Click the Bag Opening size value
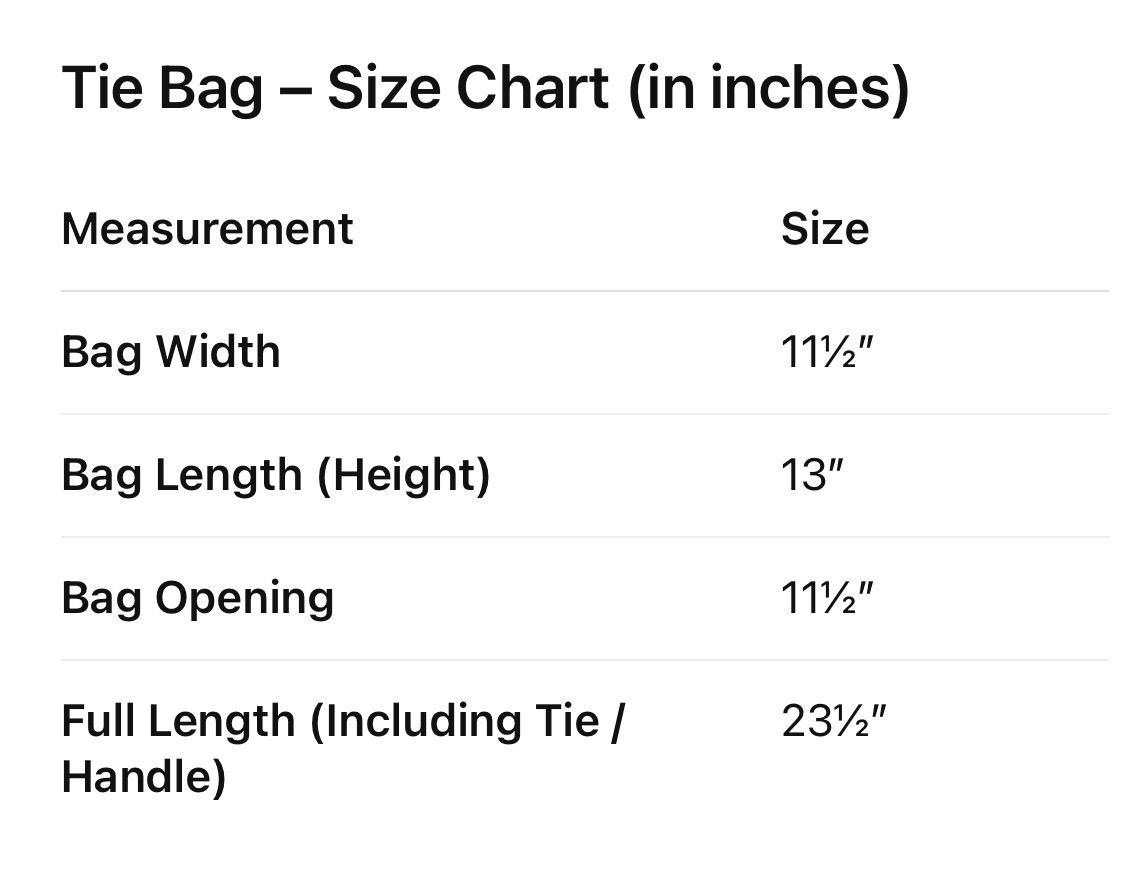Image resolution: width=1147 pixels, height=881 pixels. coord(827,598)
